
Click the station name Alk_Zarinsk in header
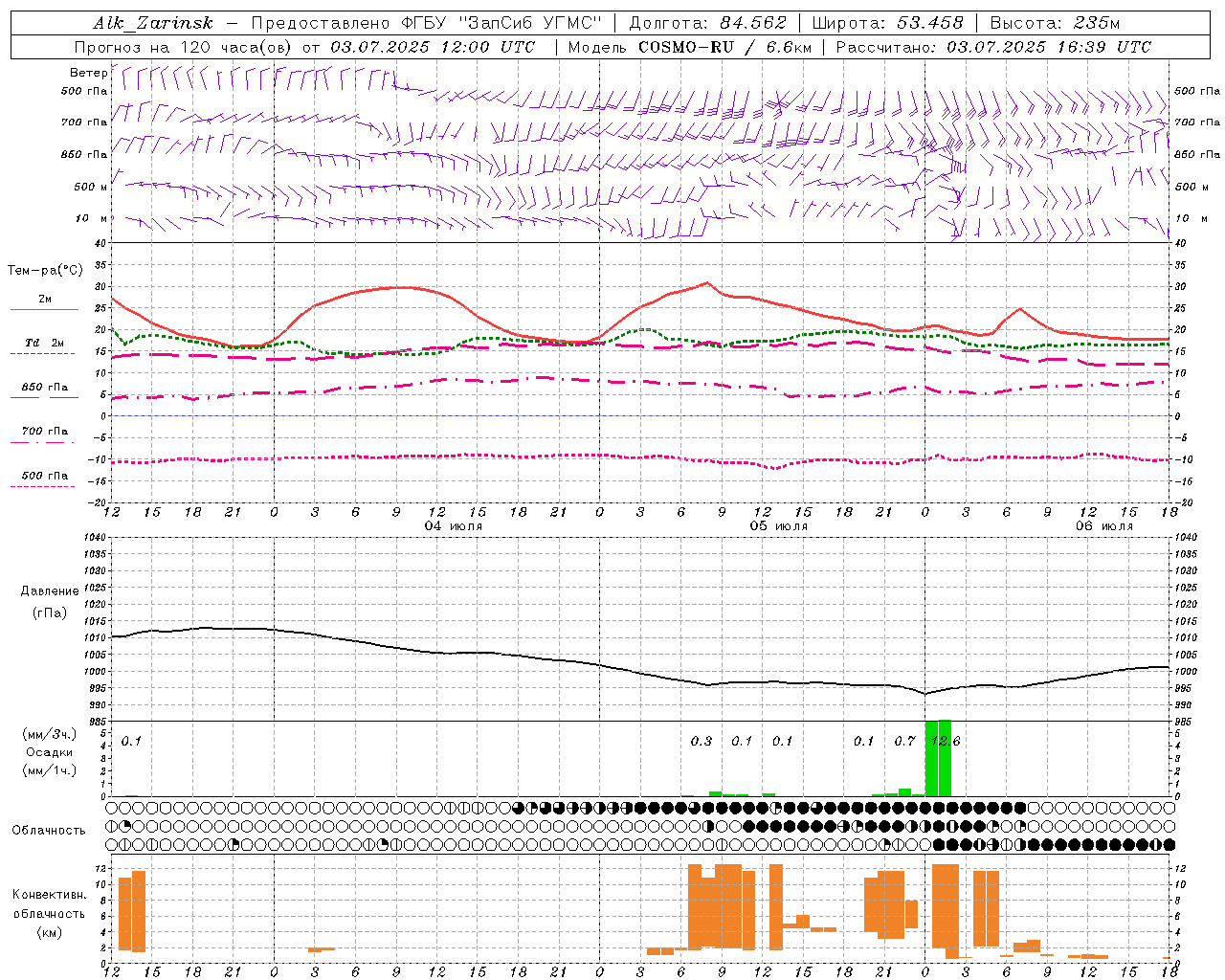pyautogui.click(x=153, y=23)
